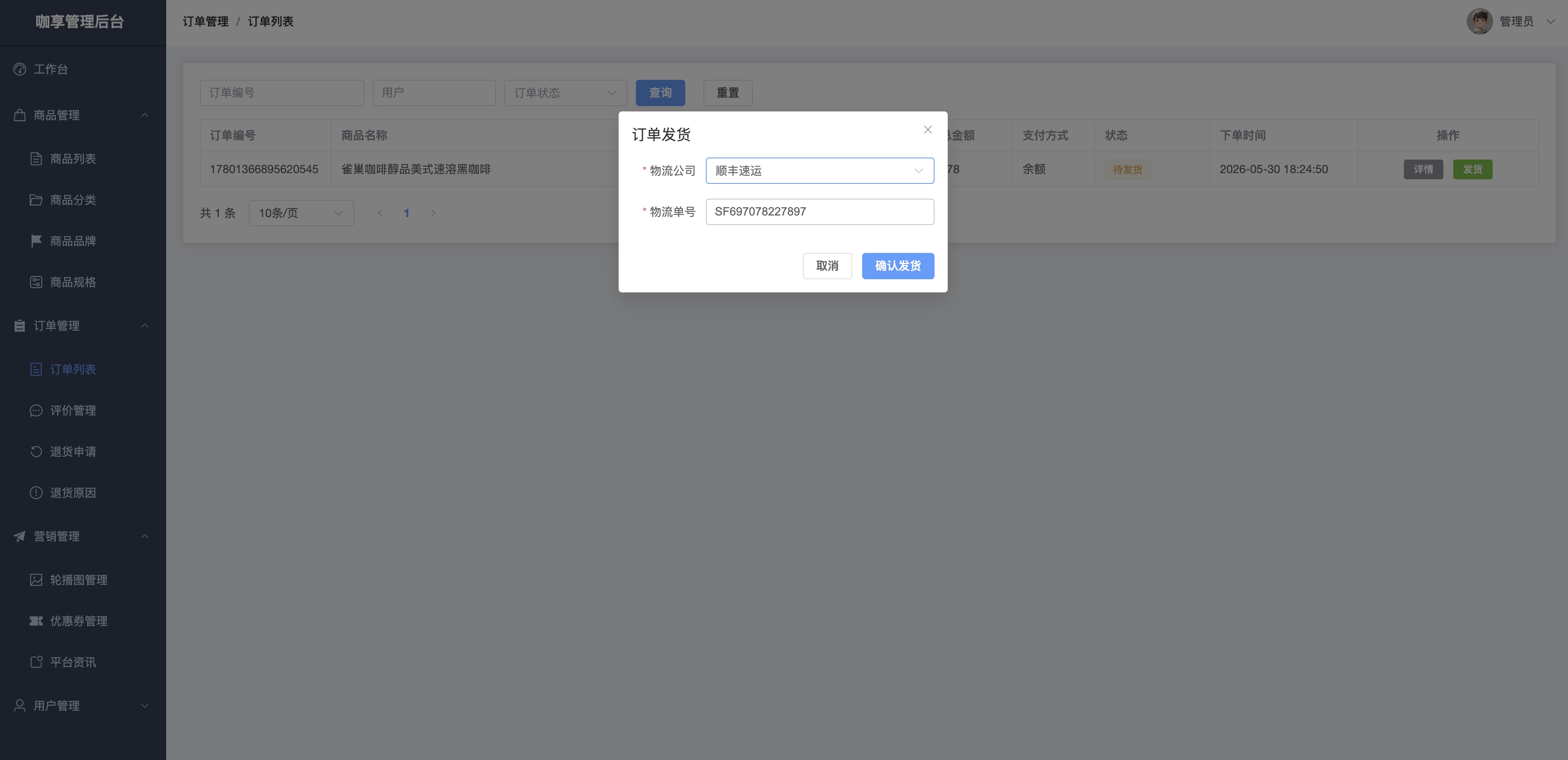Click the 订单管理 clipboard icon
The width and height of the screenshot is (1568, 760).
pos(19,326)
